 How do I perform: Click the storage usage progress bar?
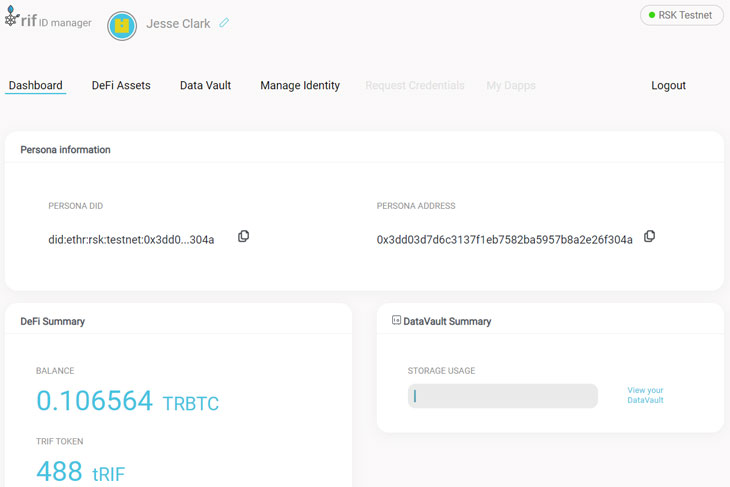coord(503,396)
